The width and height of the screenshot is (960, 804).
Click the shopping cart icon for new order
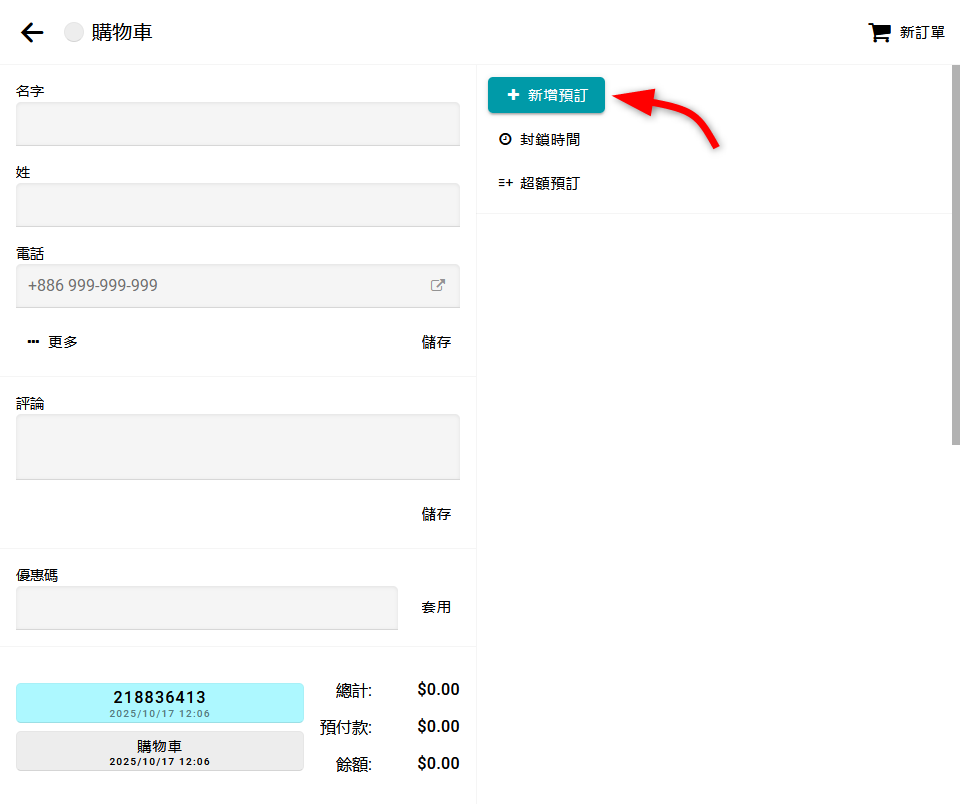(x=879, y=33)
